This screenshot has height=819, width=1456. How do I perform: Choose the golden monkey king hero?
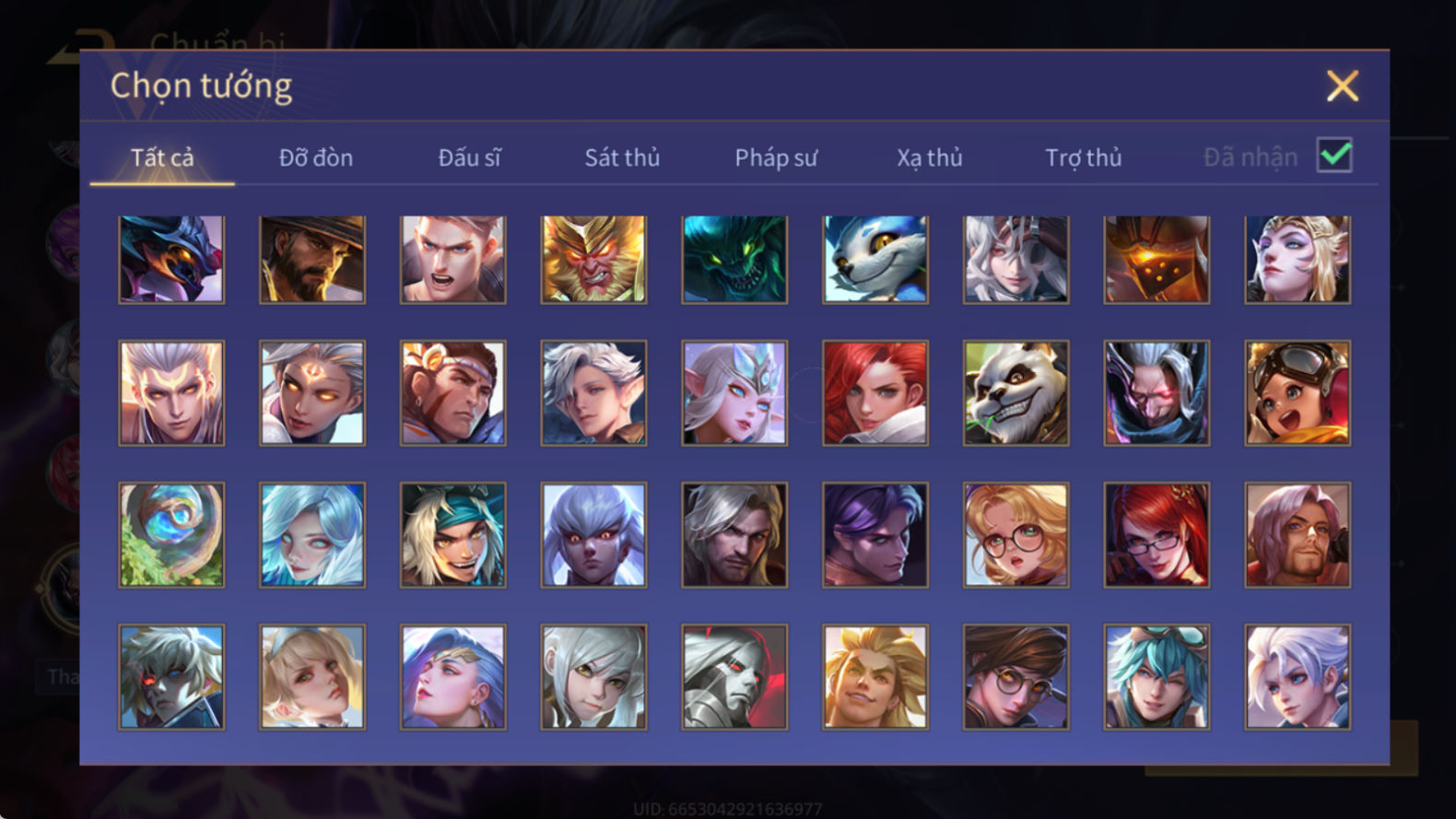tap(593, 260)
